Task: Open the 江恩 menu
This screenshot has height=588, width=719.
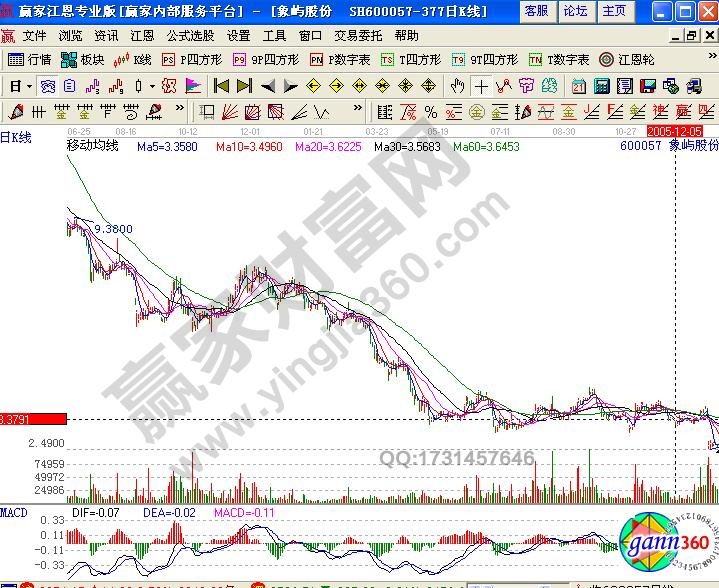Action: pos(142,35)
